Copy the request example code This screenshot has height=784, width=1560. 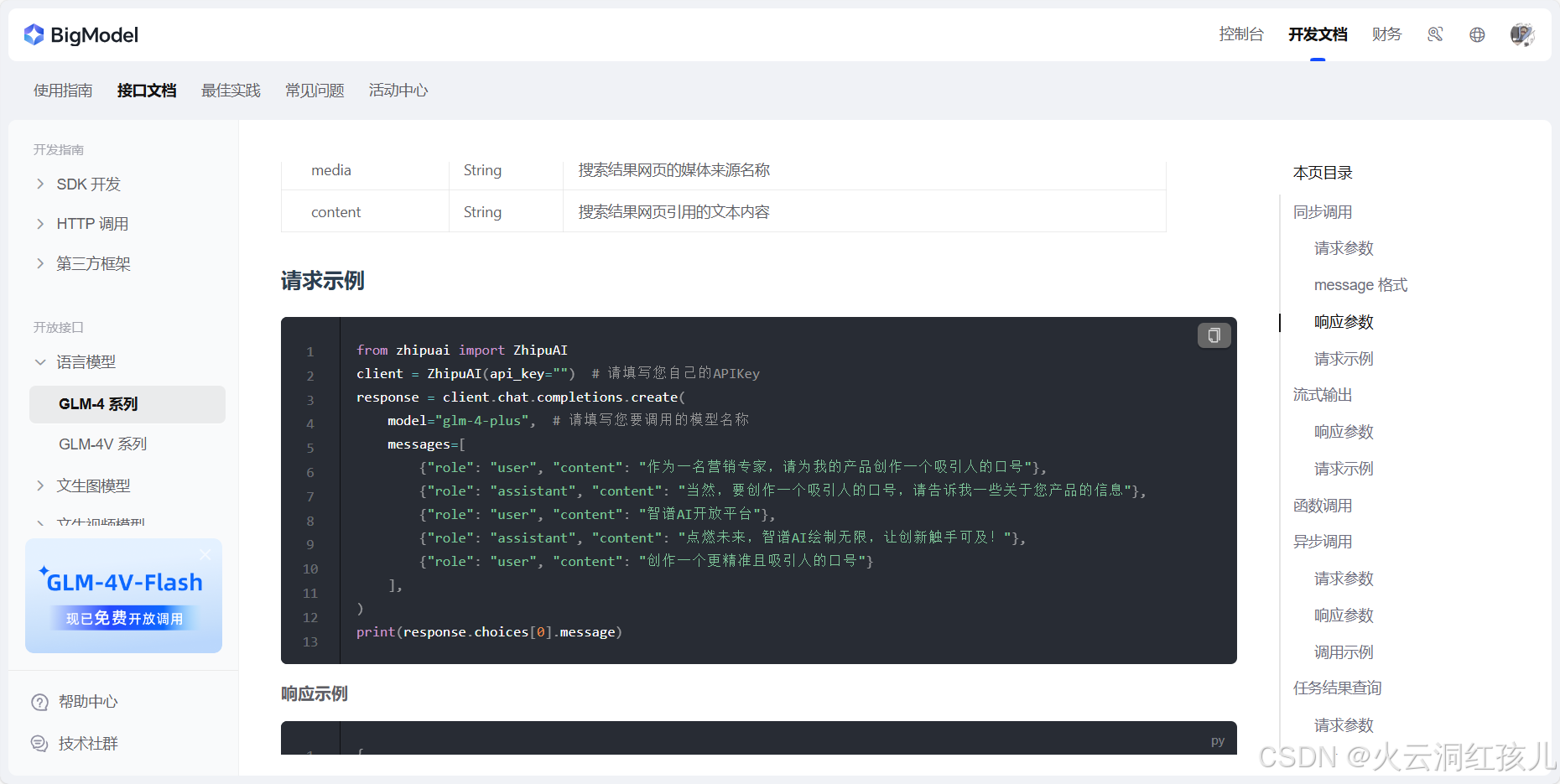1214,335
